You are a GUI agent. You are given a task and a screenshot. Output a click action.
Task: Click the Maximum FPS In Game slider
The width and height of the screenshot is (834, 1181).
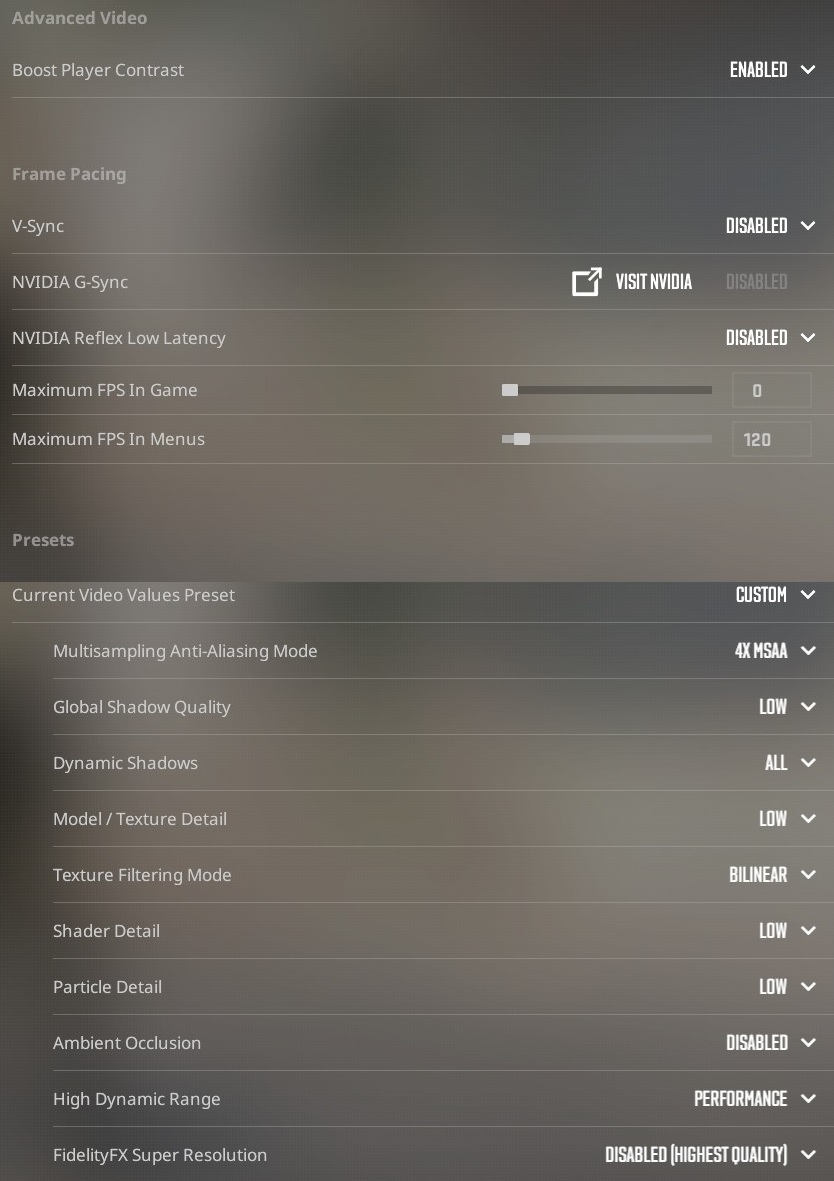pyautogui.click(x=606, y=390)
